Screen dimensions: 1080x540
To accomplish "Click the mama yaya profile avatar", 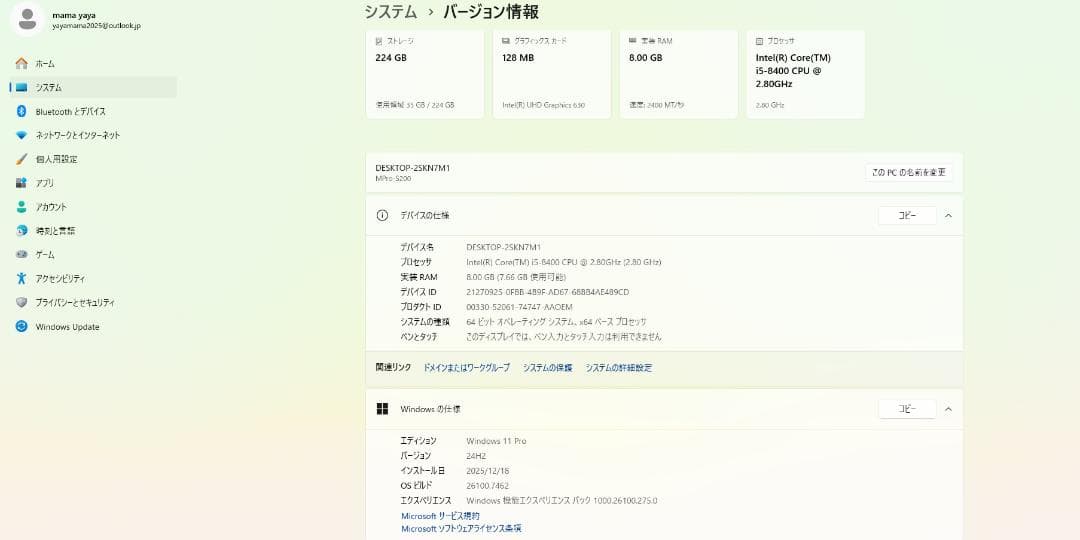I will click(28, 19).
